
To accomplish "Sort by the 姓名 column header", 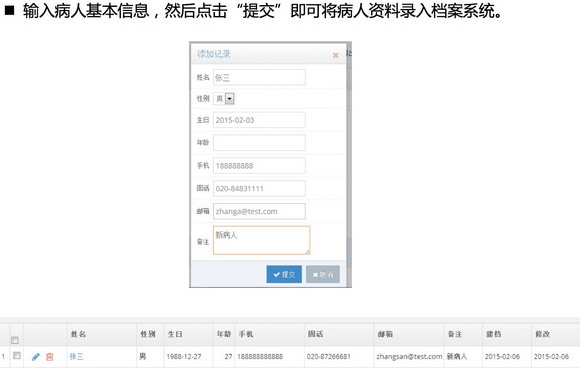I will (x=78, y=334).
